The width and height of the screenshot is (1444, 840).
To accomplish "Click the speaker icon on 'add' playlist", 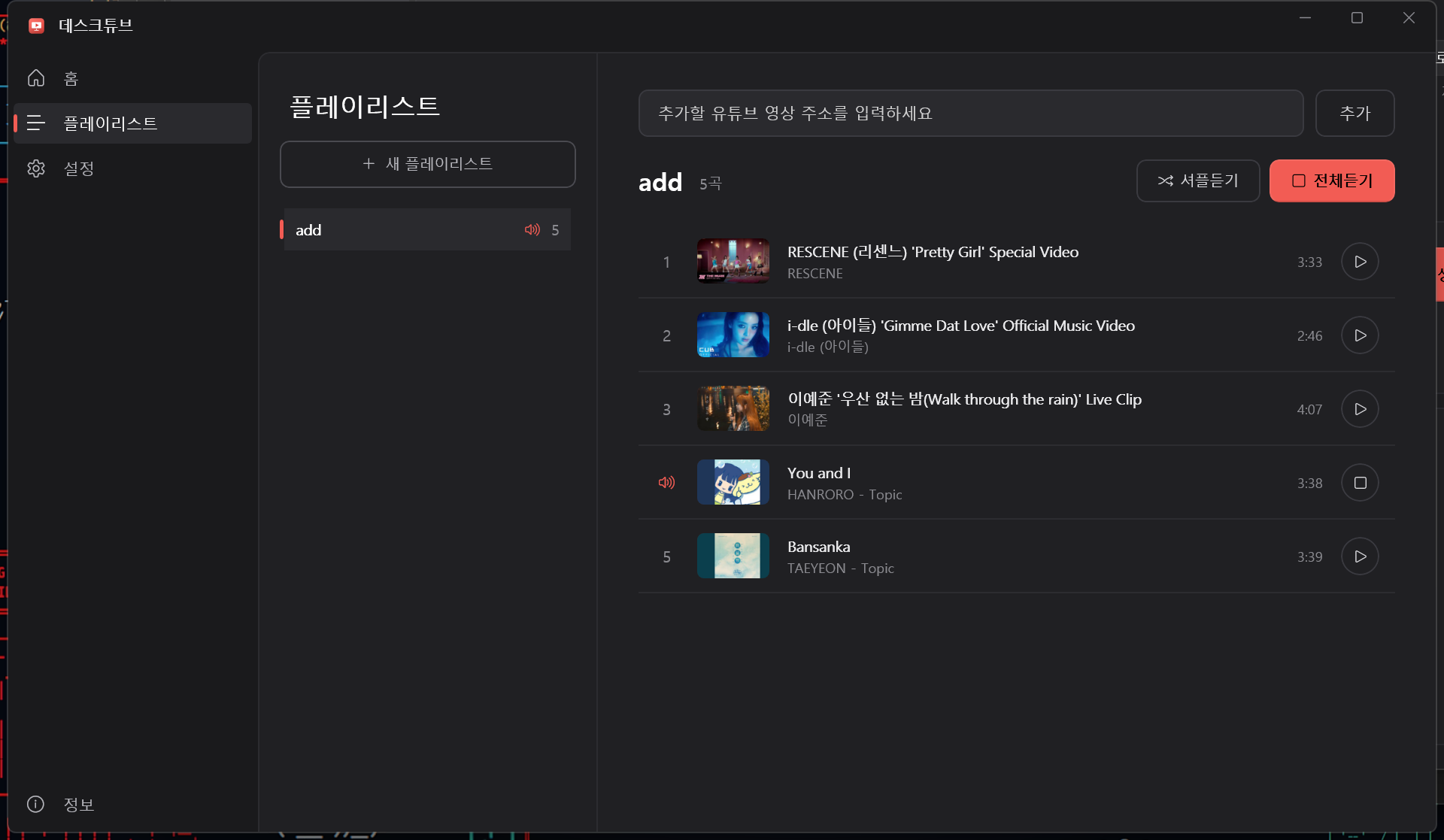I will [x=532, y=229].
